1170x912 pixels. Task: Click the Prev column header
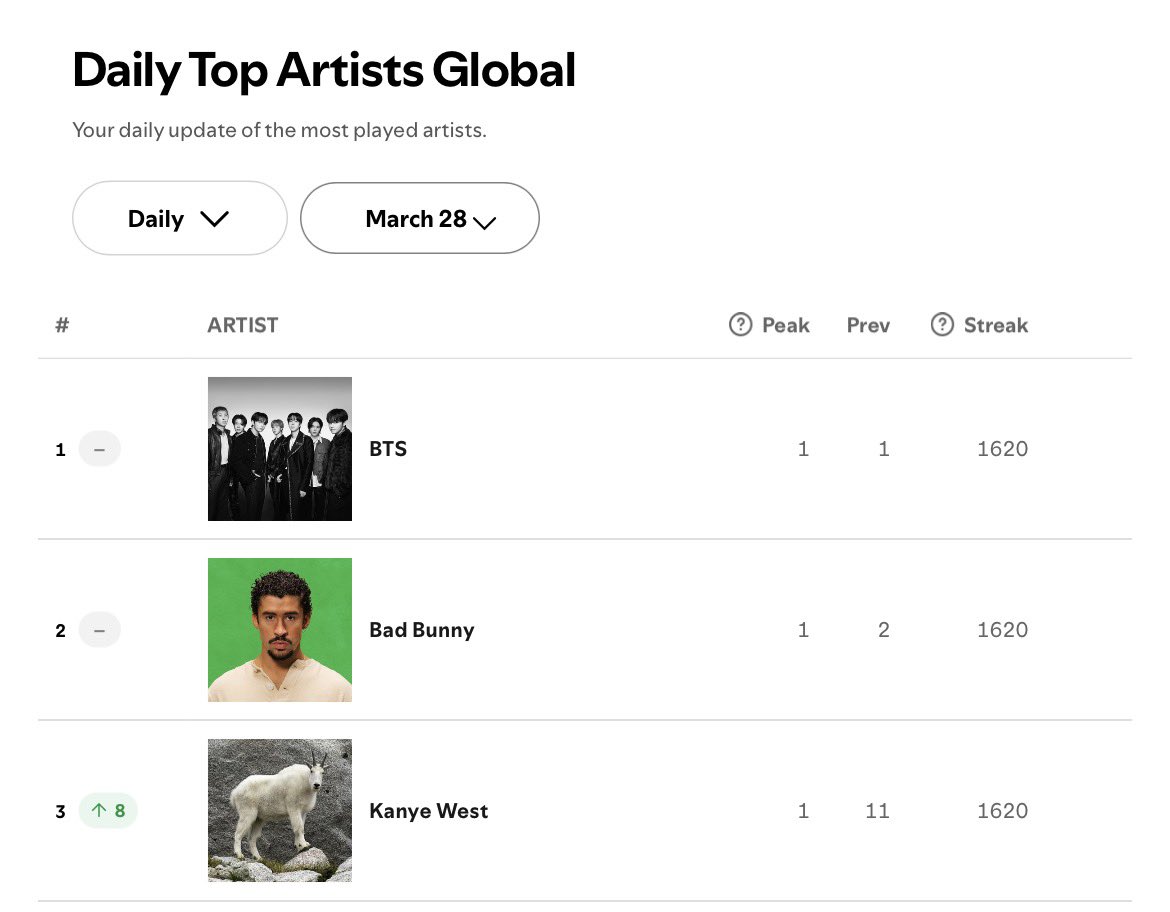[x=868, y=325]
